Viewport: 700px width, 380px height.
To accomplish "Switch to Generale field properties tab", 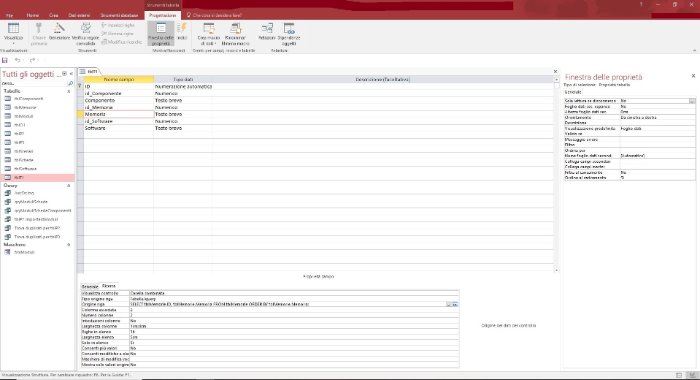I will 90,286.
